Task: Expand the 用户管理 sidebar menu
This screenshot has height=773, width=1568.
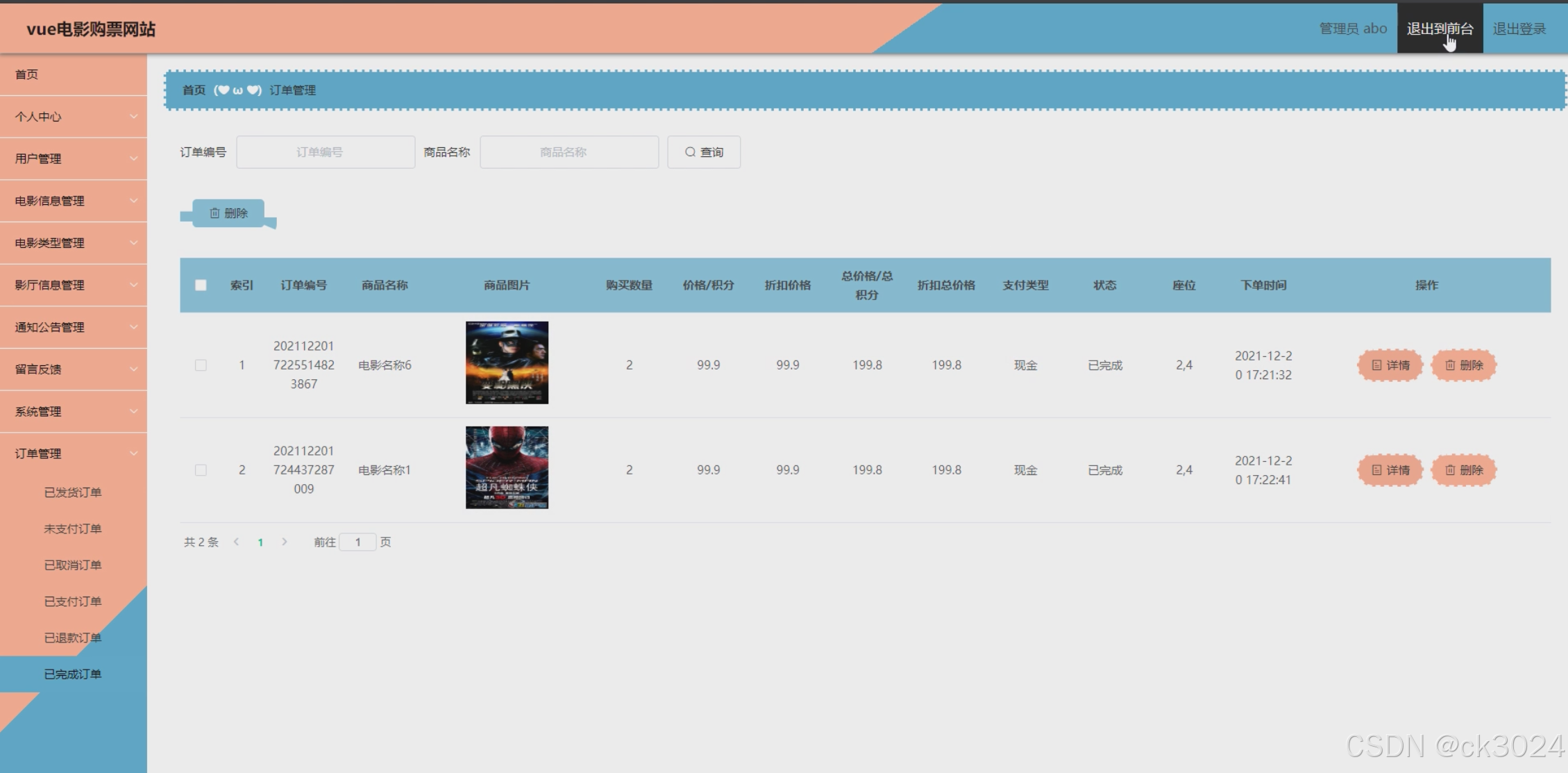Action: [x=73, y=158]
